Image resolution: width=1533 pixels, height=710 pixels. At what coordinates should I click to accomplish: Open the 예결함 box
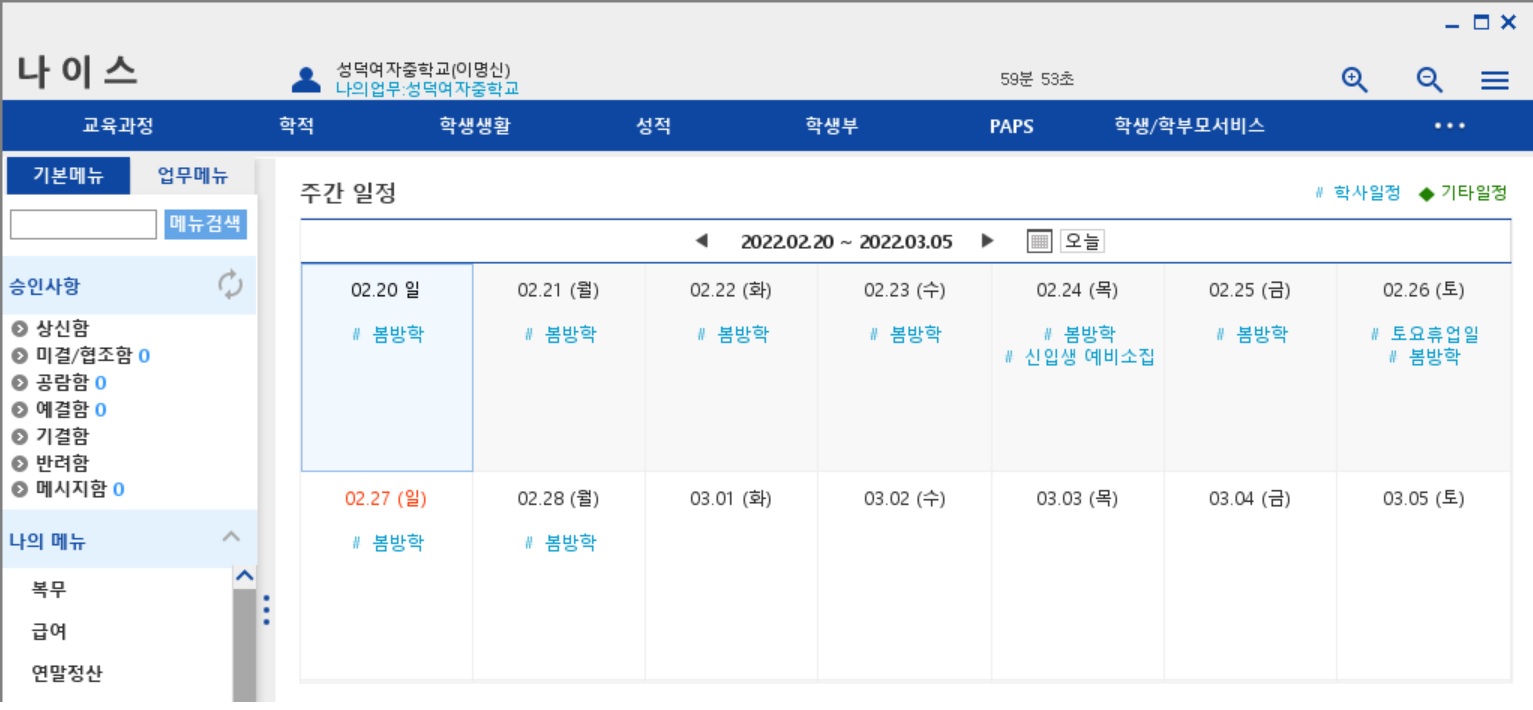[x=62, y=409]
